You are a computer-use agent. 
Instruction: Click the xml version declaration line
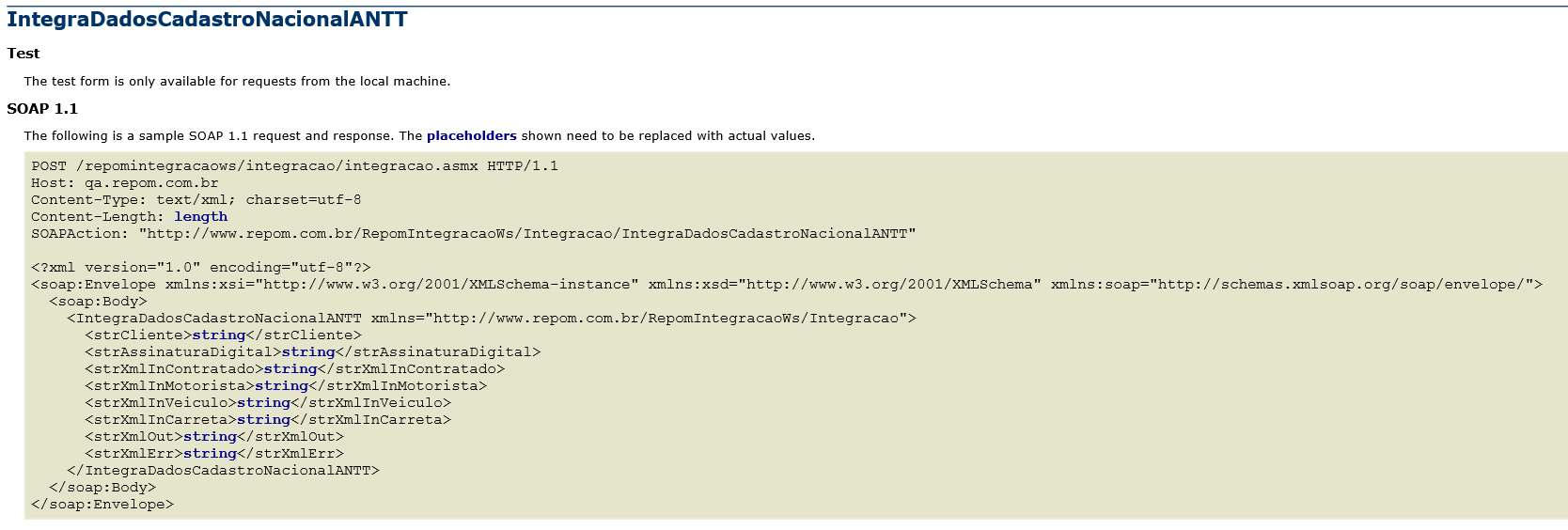(x=201, y=267)
